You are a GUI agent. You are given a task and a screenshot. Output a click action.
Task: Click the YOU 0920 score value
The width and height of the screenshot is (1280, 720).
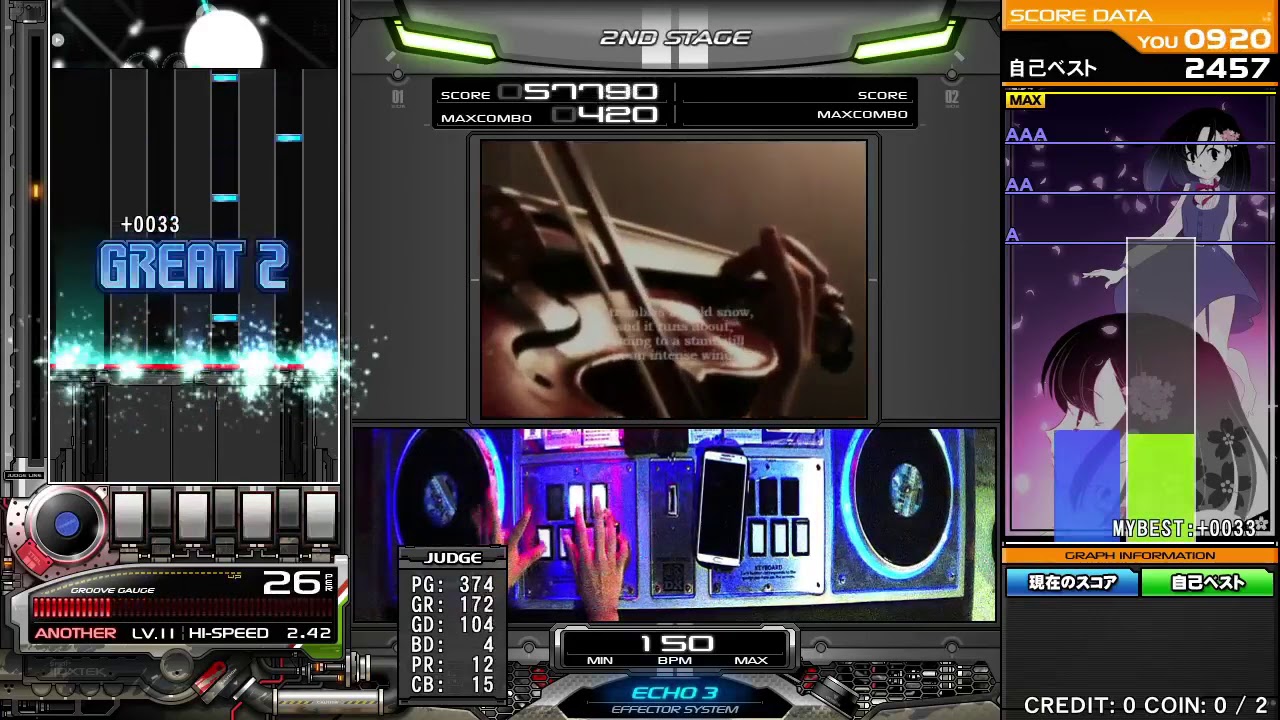pos(1227,40)
